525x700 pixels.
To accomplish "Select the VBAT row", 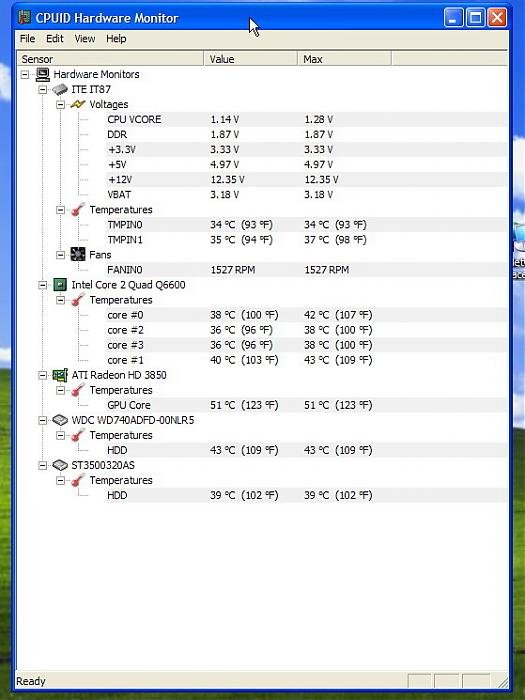I will coord(306,195).
